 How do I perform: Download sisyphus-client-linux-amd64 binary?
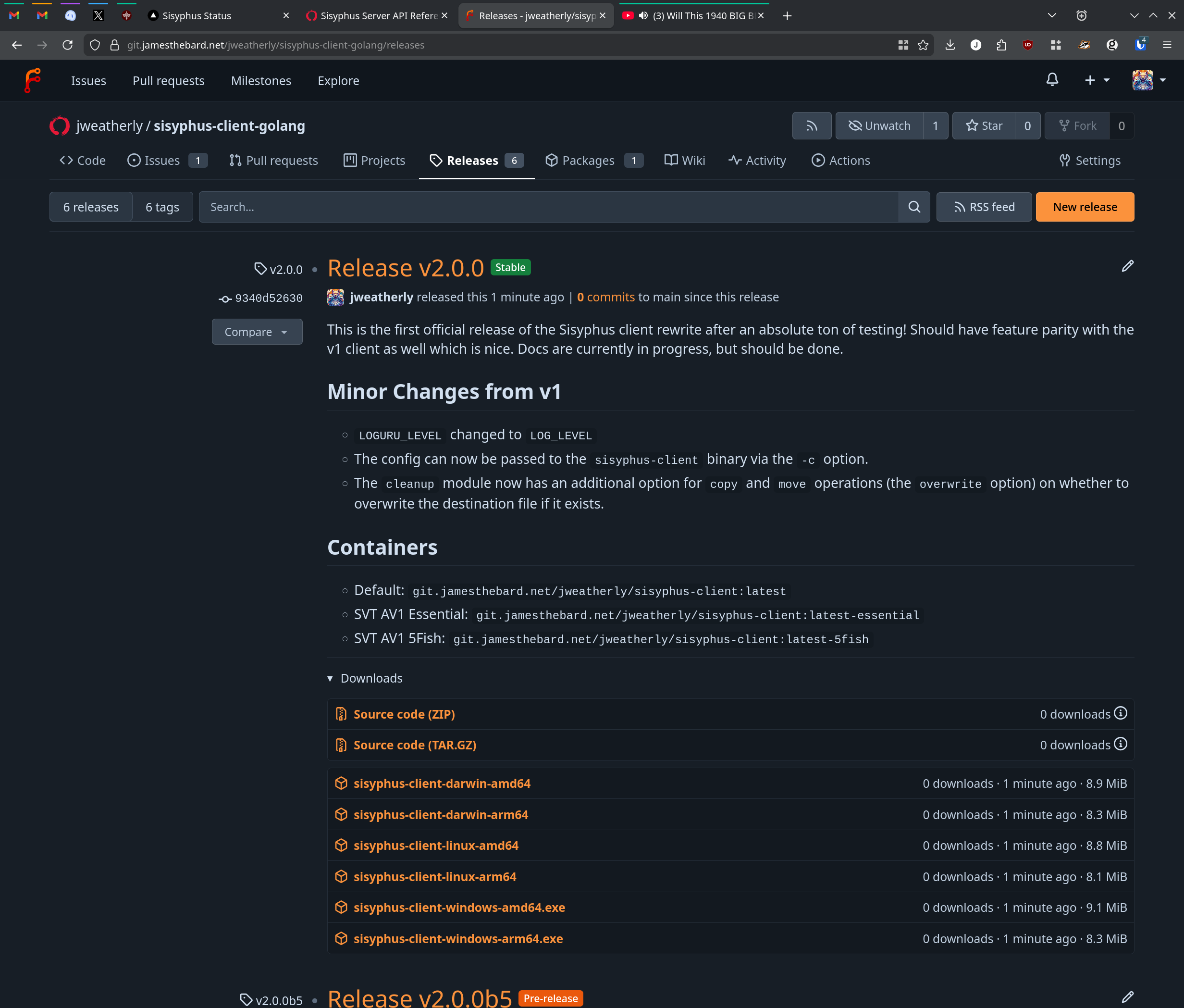(436, 846)
